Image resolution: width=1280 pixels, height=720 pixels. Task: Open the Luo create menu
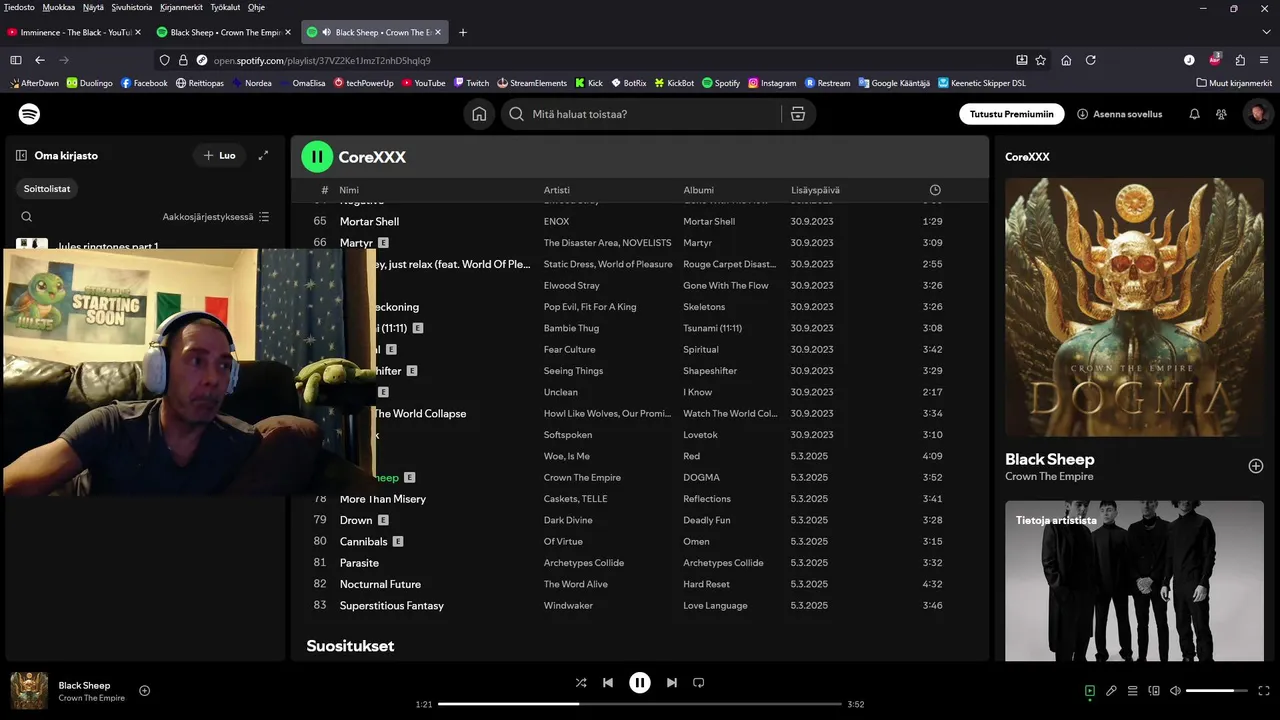point(219,155)
